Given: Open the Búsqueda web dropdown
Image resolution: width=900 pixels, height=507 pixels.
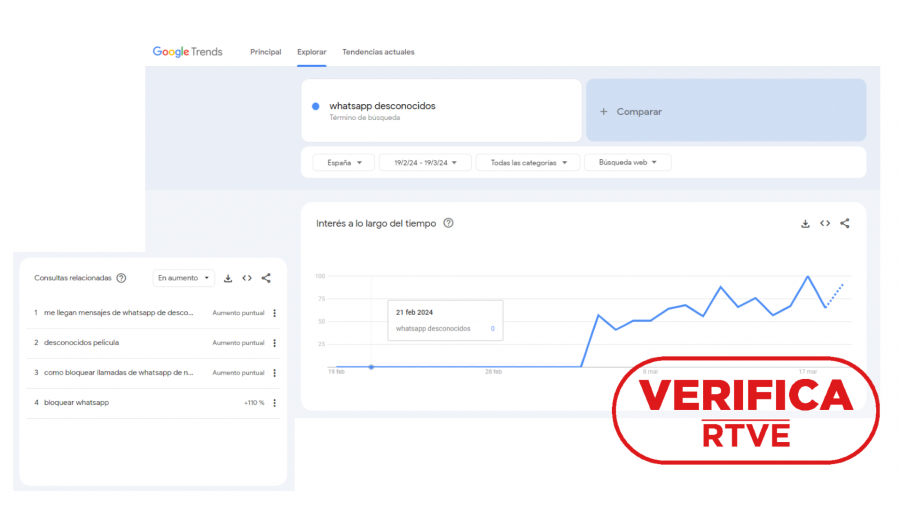Looking at the screenshot, I should [627, 162].
